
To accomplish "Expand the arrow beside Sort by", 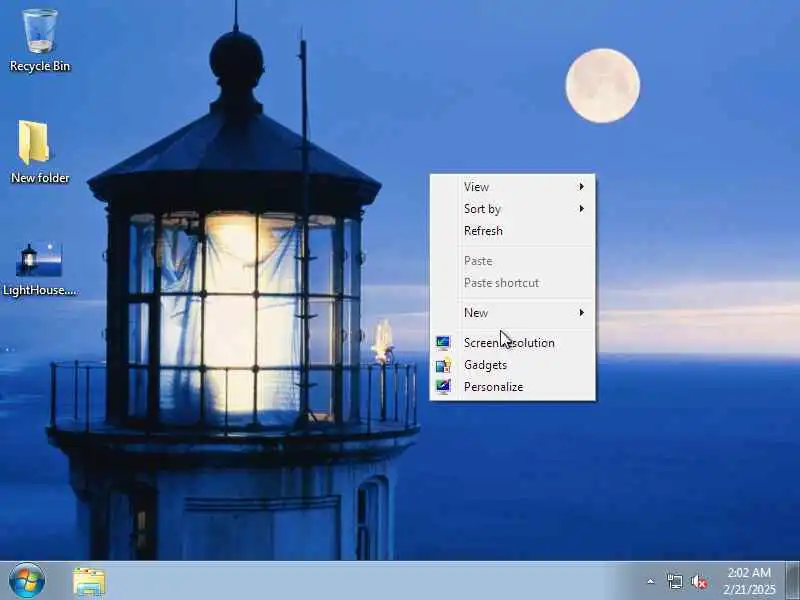I will (x=581, y=209).
